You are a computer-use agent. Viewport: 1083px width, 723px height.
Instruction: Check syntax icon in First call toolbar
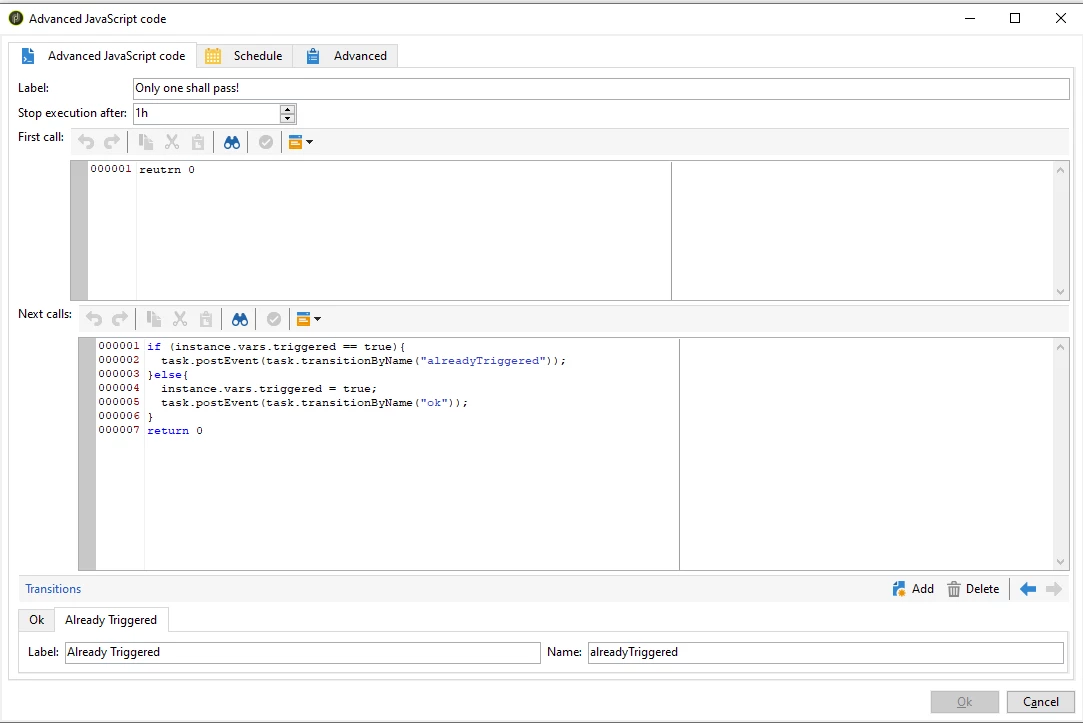point(266,142)
